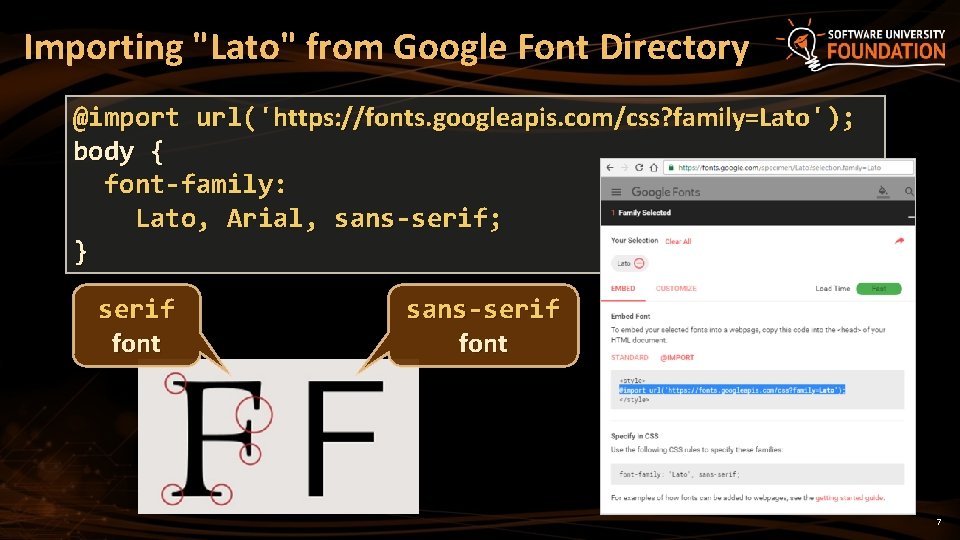This screenshot has height=540, width=960.
Task: Minimize the Family Selected drawer
Action: pyautogui.click(x=911, y=217)
